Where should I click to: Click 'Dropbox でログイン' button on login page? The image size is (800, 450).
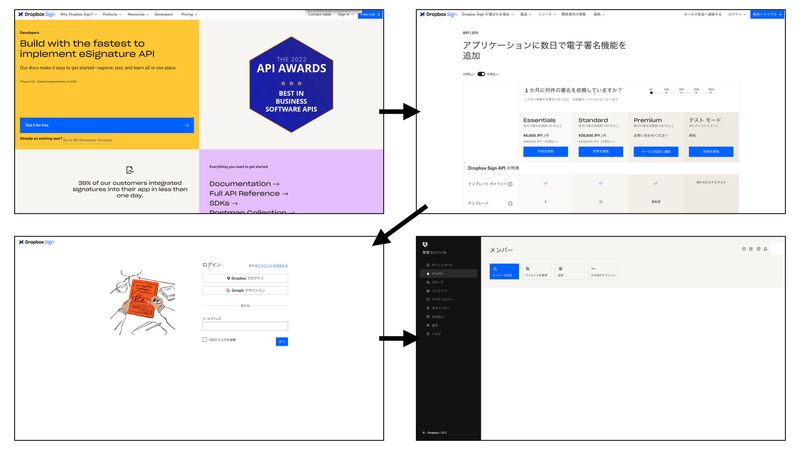pos(245,278)
